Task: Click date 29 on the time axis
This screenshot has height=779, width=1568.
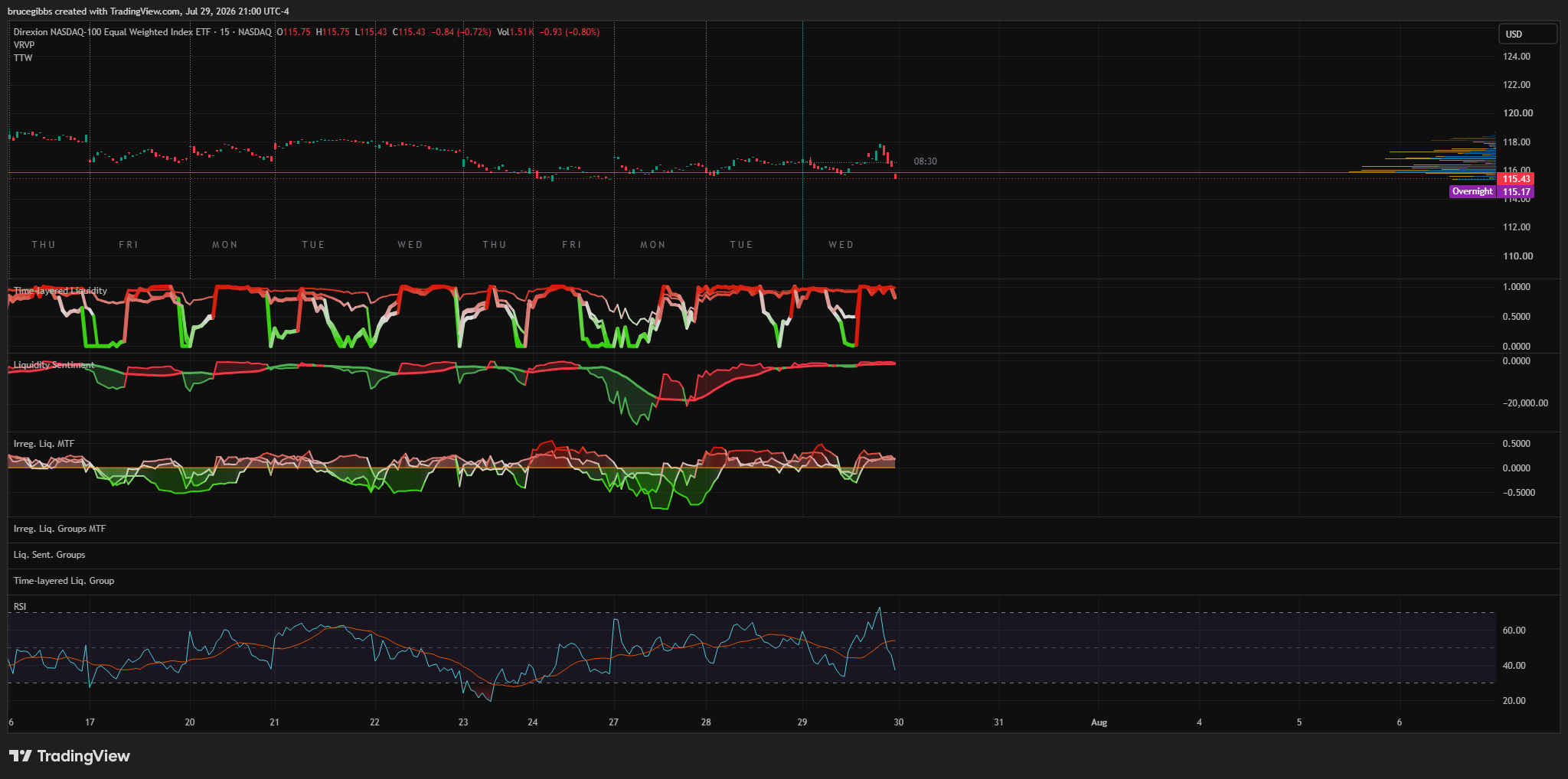Action: [802, 722]
